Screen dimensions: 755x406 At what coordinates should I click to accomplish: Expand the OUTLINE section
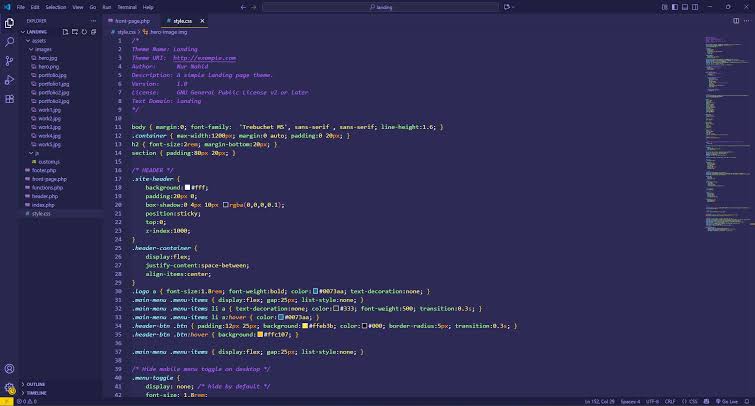[34, 384]
